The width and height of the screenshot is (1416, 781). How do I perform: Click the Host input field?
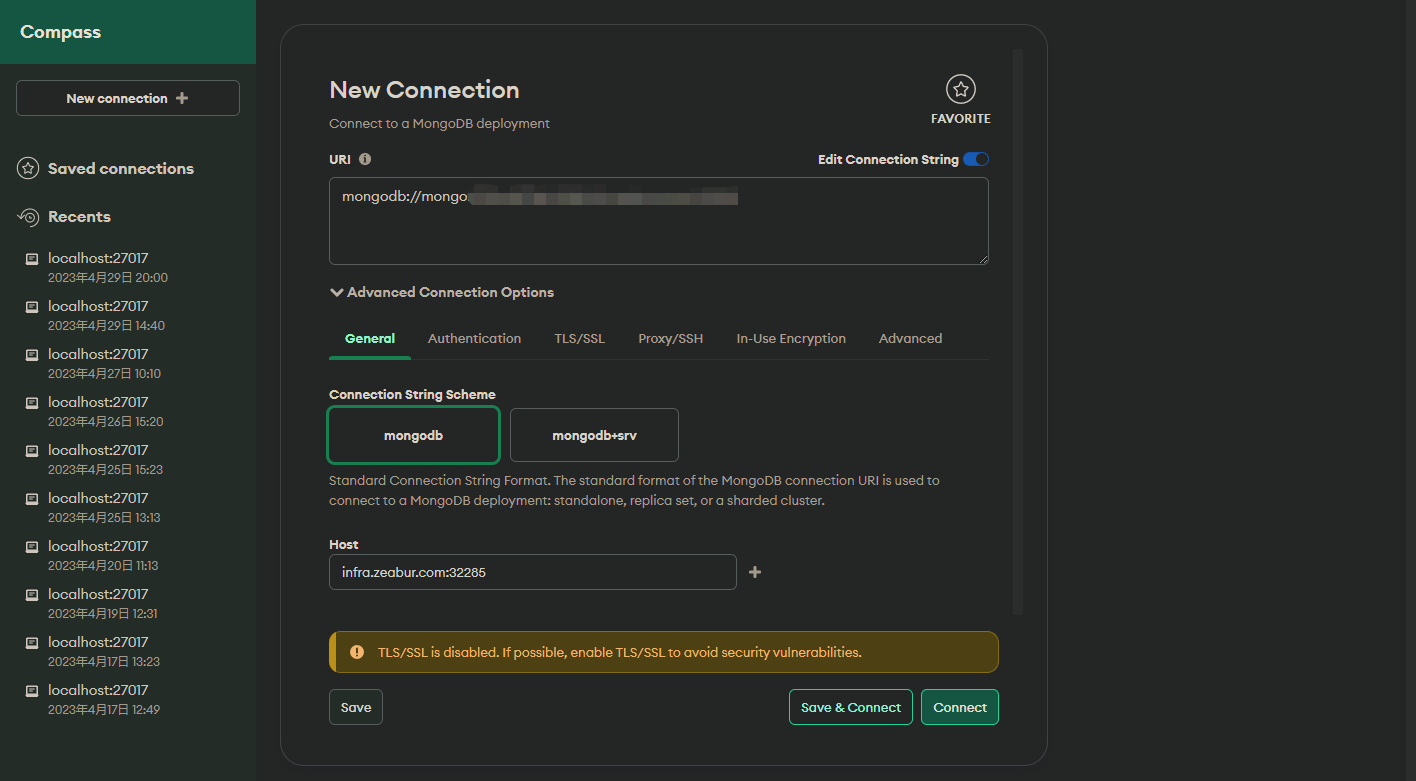click(533, 572)
